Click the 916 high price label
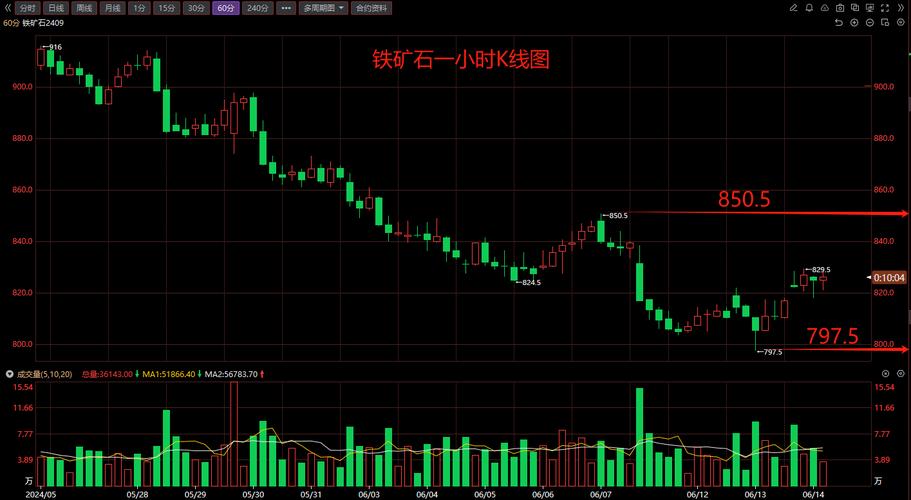 click(x=53, y=47)
